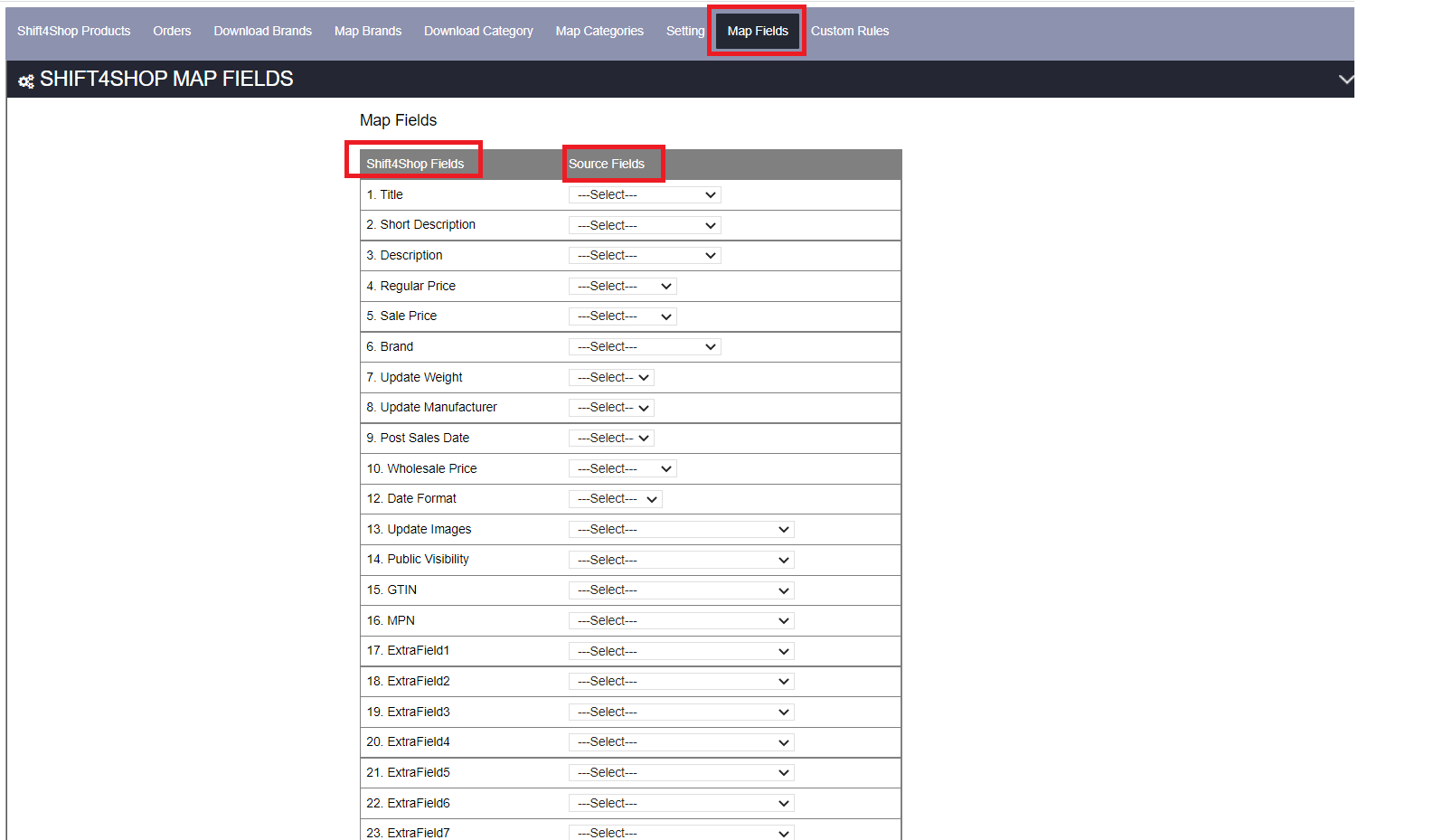The height and width of the screenshot is (840, 1443).
Task: Click the '5. Sale Price' label
Action: click(401, 316)
